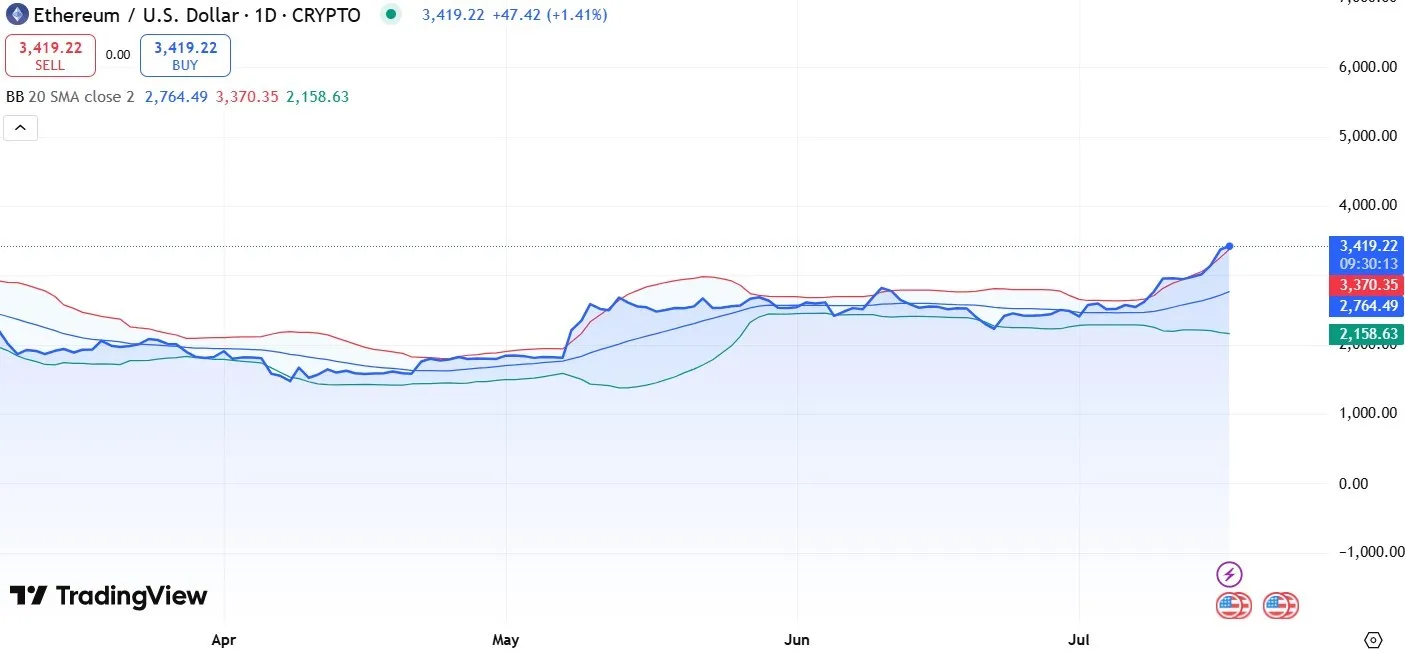Click the green market status dot

[x=390, y=15]
